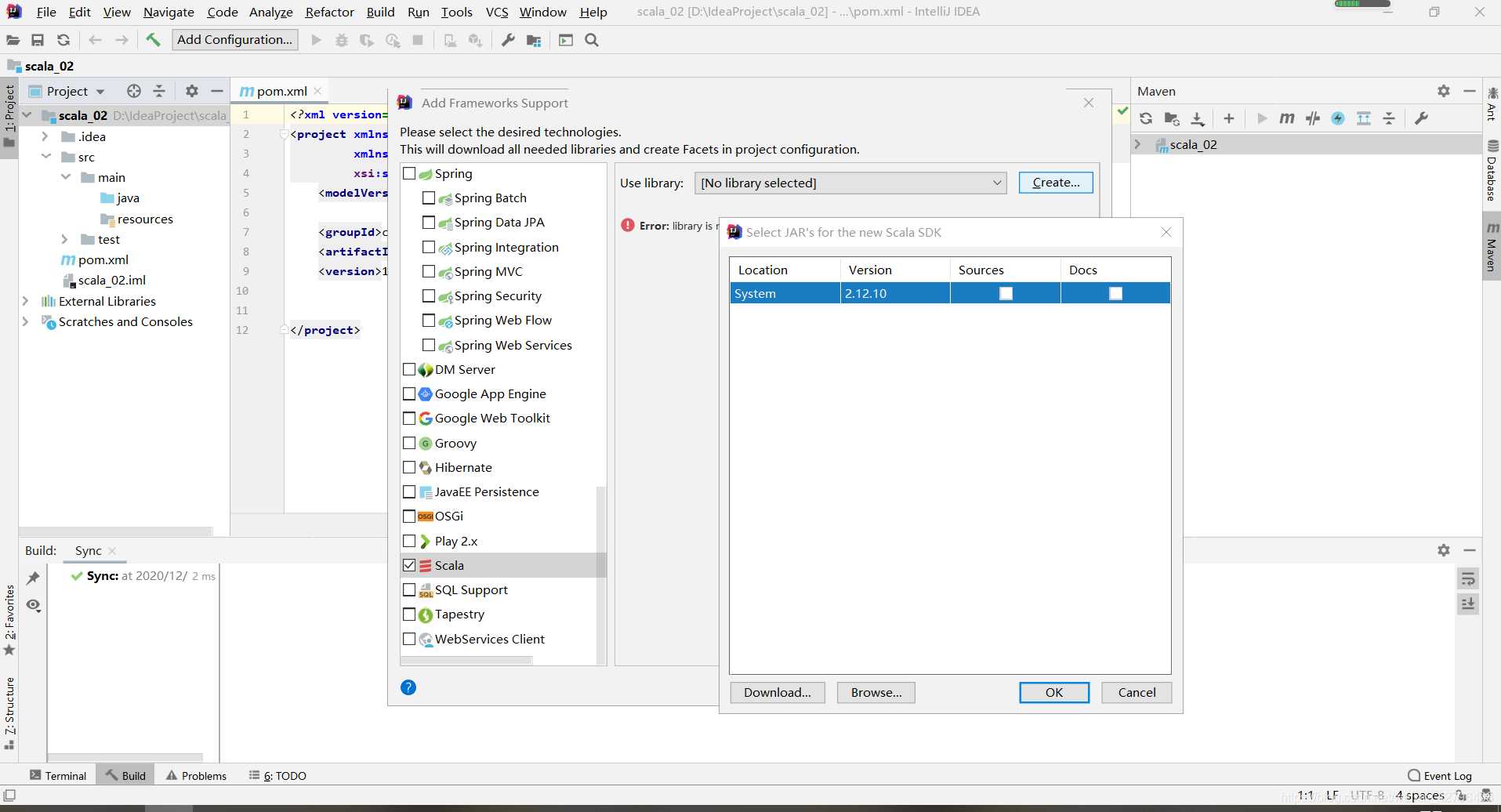This screenshot has height=812, width=1501.
Task: Enable the Spring framework checkbox
Action: click(x=409, y=173)
